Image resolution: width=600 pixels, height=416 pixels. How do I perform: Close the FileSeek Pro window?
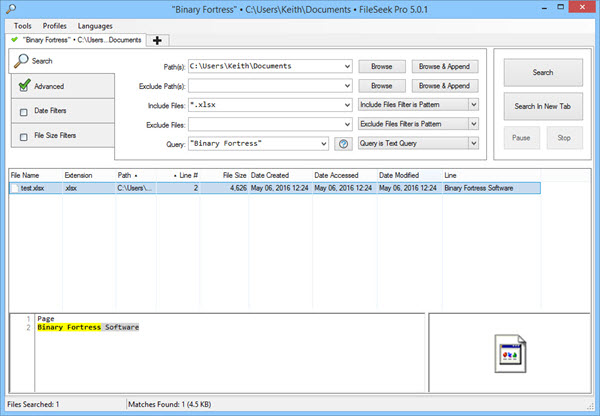[x=582, y=7]
